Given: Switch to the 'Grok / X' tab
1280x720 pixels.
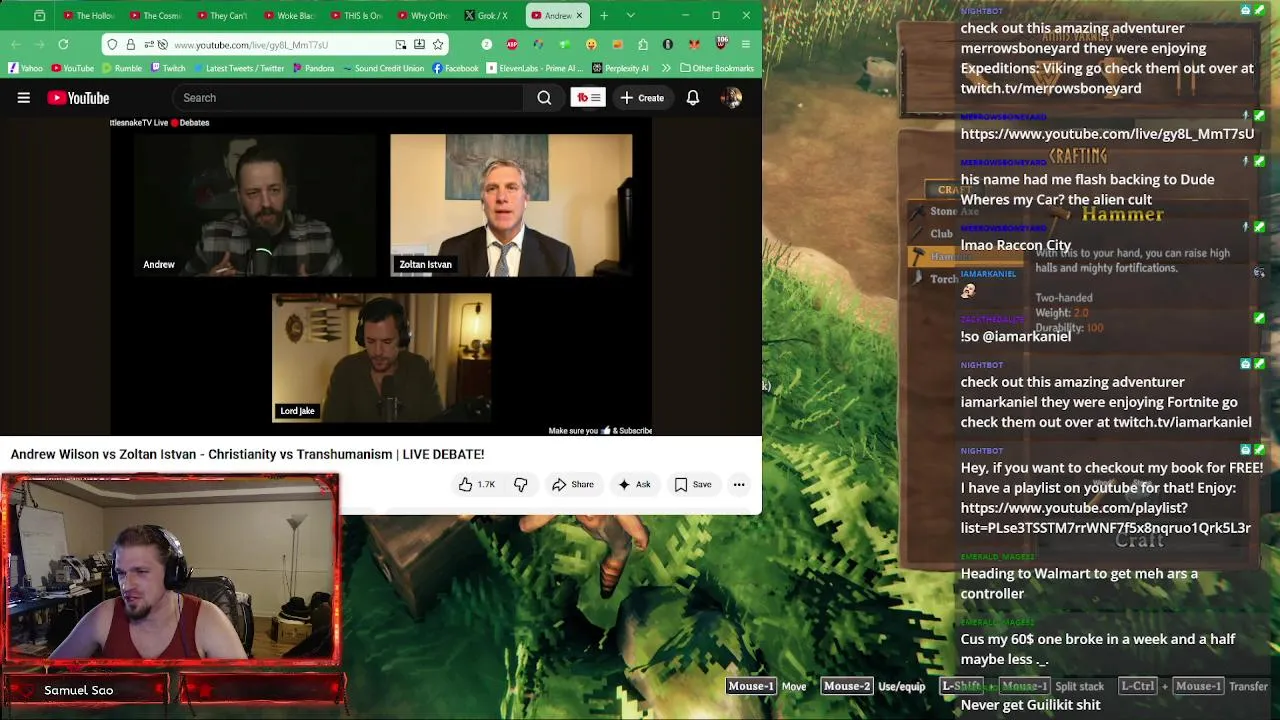Looking at the screenshot, I should coord(490,16).
